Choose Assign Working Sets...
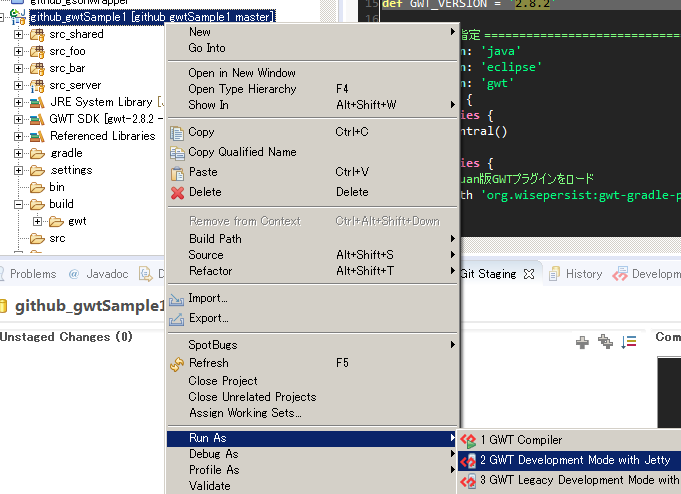The image size is (681, 494). point(312,413)
